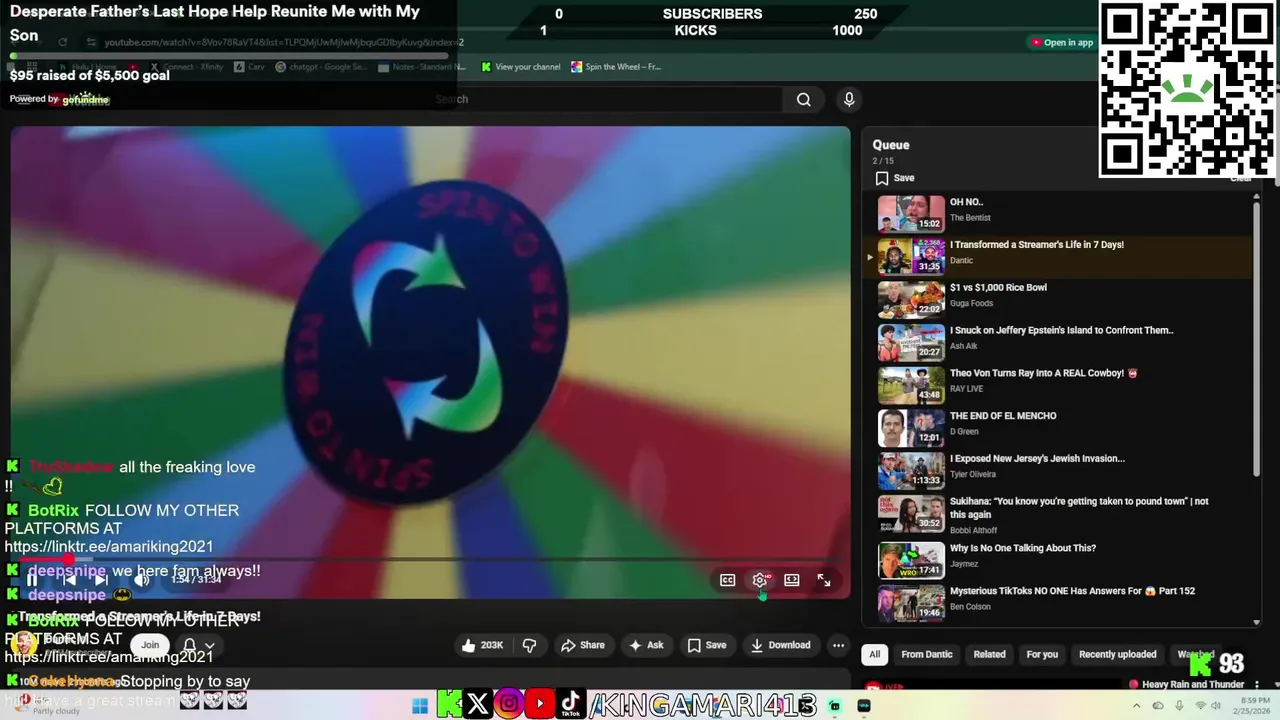Open X icon in taskbar

pyautogui.click(x=478, y=705)
